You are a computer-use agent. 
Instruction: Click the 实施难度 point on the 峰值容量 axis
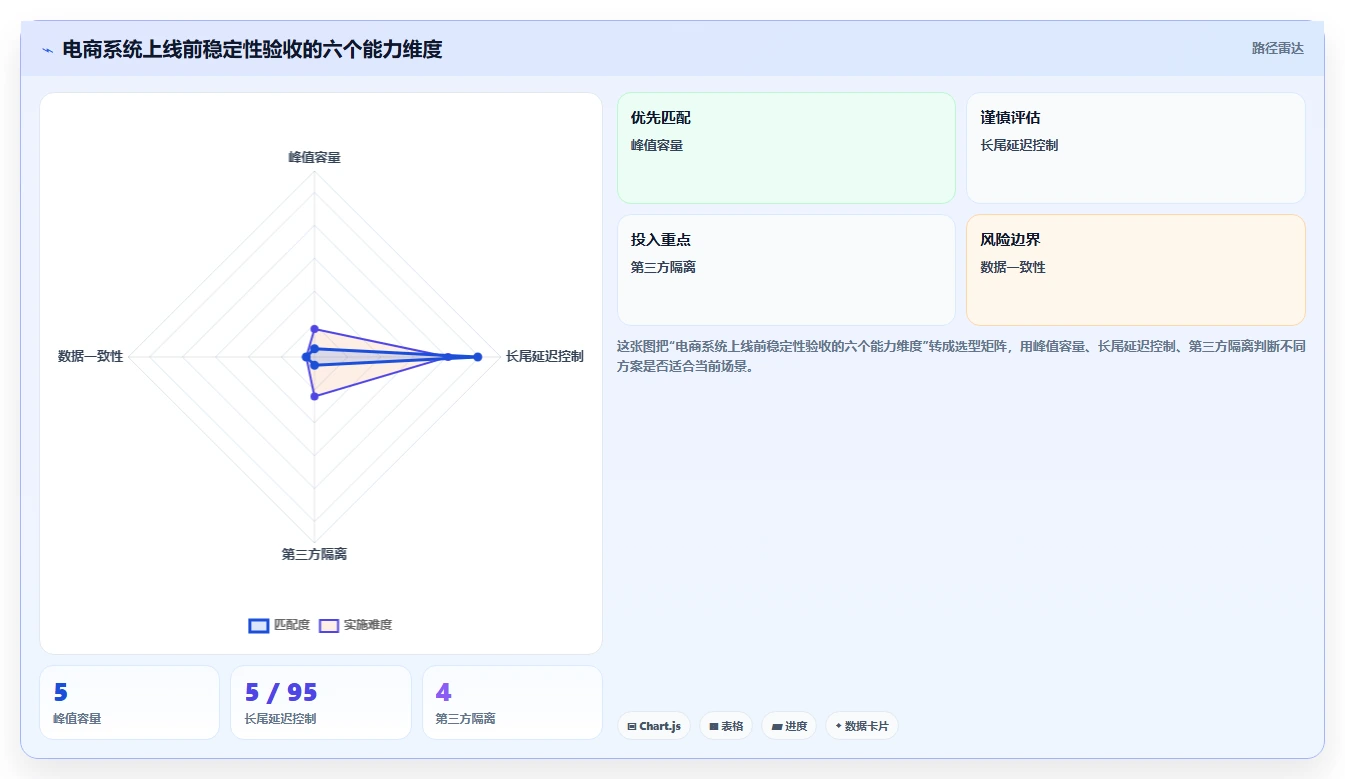point(314,328)
